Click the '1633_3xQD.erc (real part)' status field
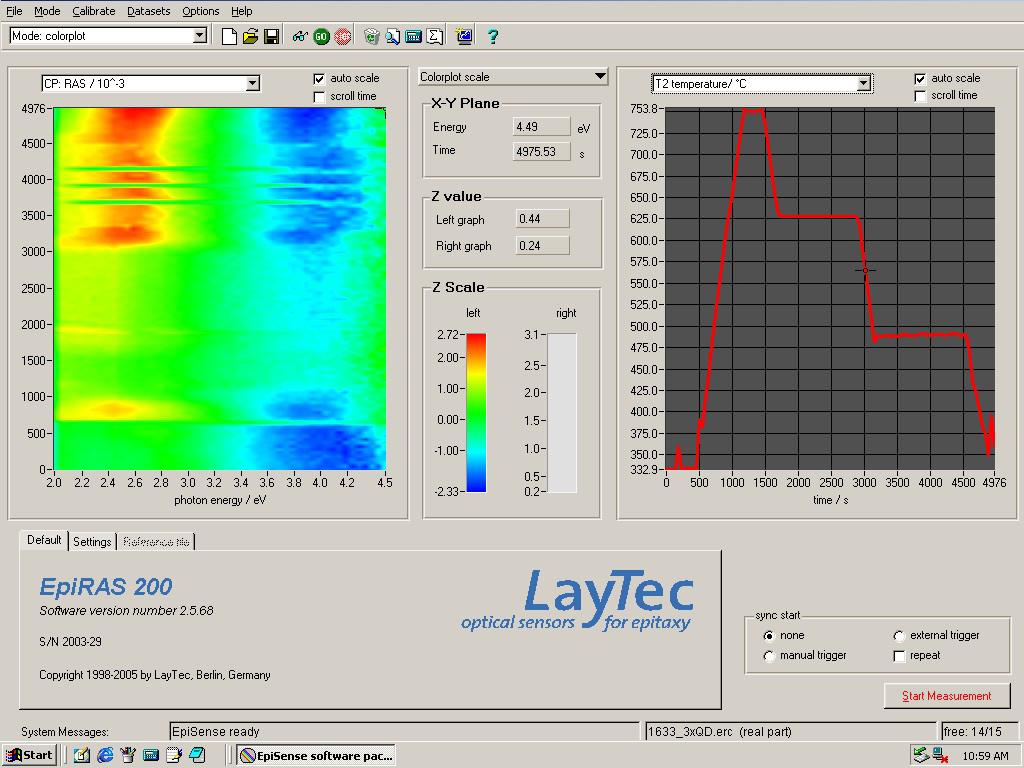Screen dimensions: 1024x768 790,731
